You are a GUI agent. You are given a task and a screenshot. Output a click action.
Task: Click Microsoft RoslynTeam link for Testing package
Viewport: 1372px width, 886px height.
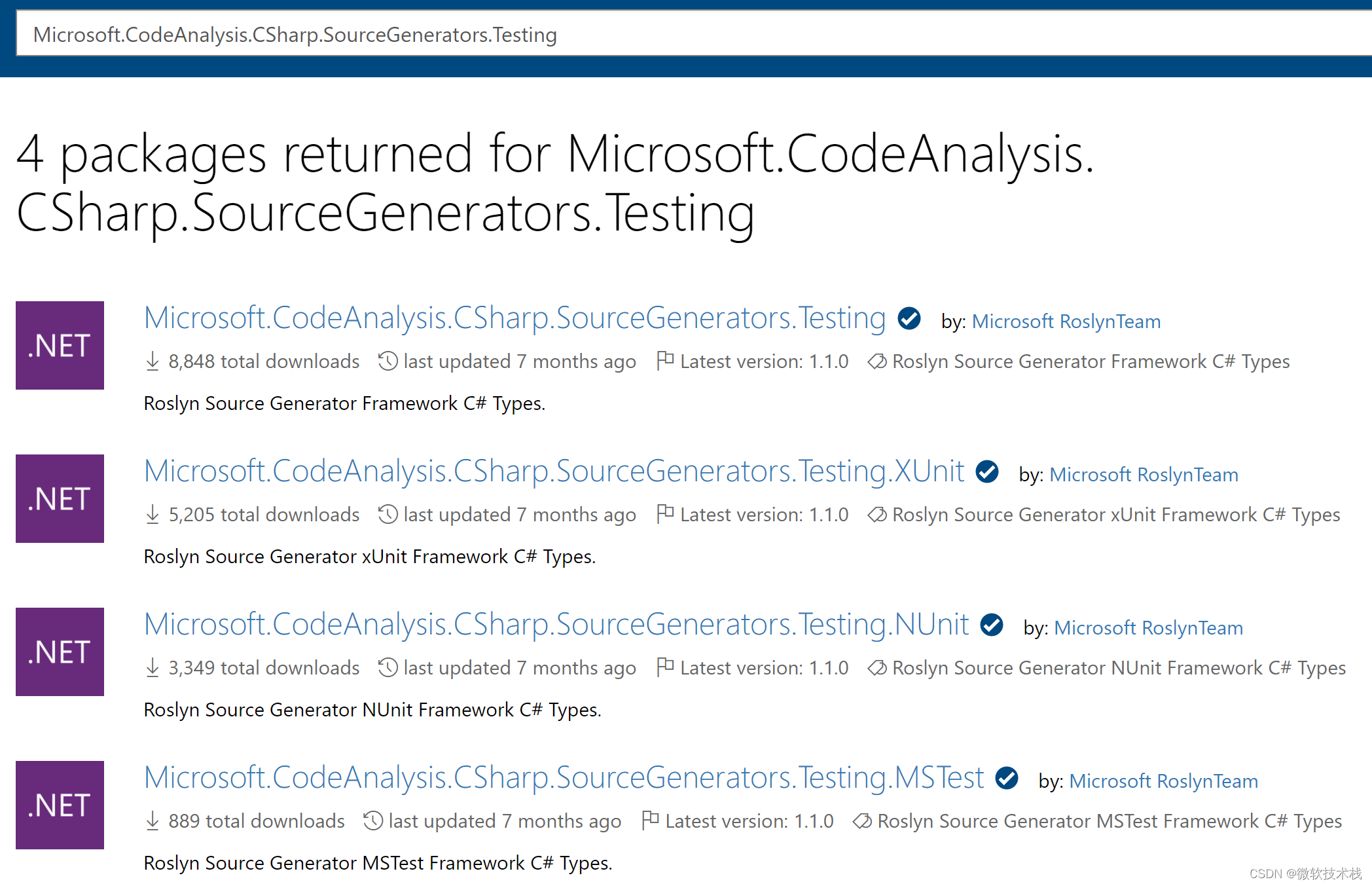[x=1066, y=321]
